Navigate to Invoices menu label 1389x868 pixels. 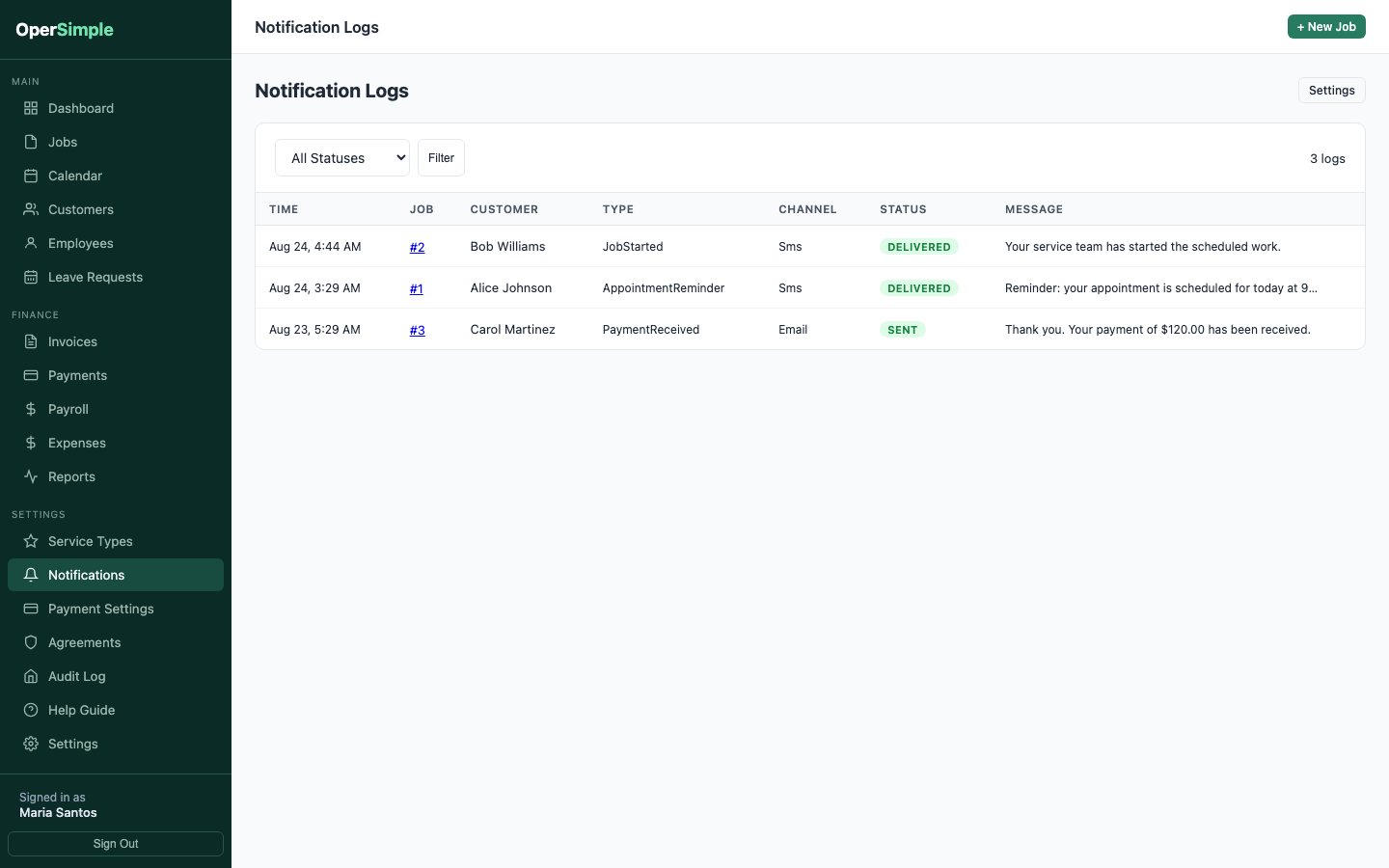tap(72, 341)
